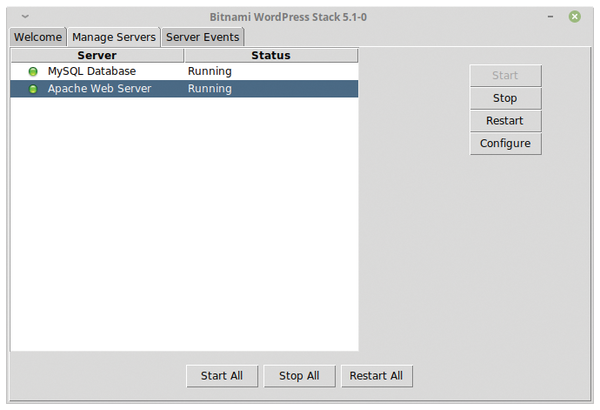This screenshot has width=600, height=410.
Task: Open the Server Events tab
Action: click(x=202, y=37)
